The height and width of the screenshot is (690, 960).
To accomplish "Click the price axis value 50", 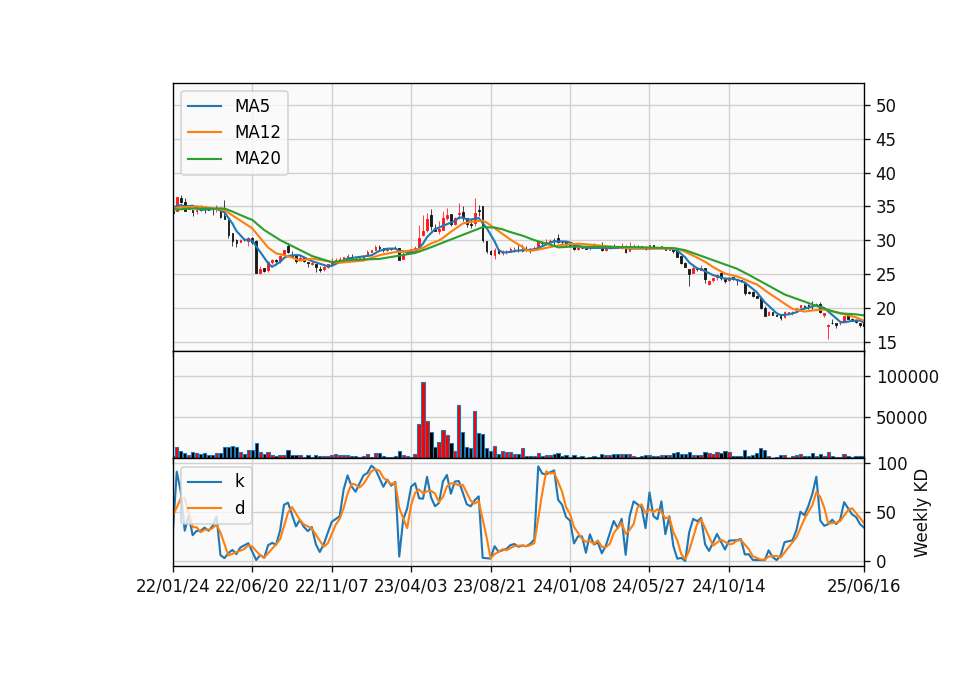I will (885, 106).
